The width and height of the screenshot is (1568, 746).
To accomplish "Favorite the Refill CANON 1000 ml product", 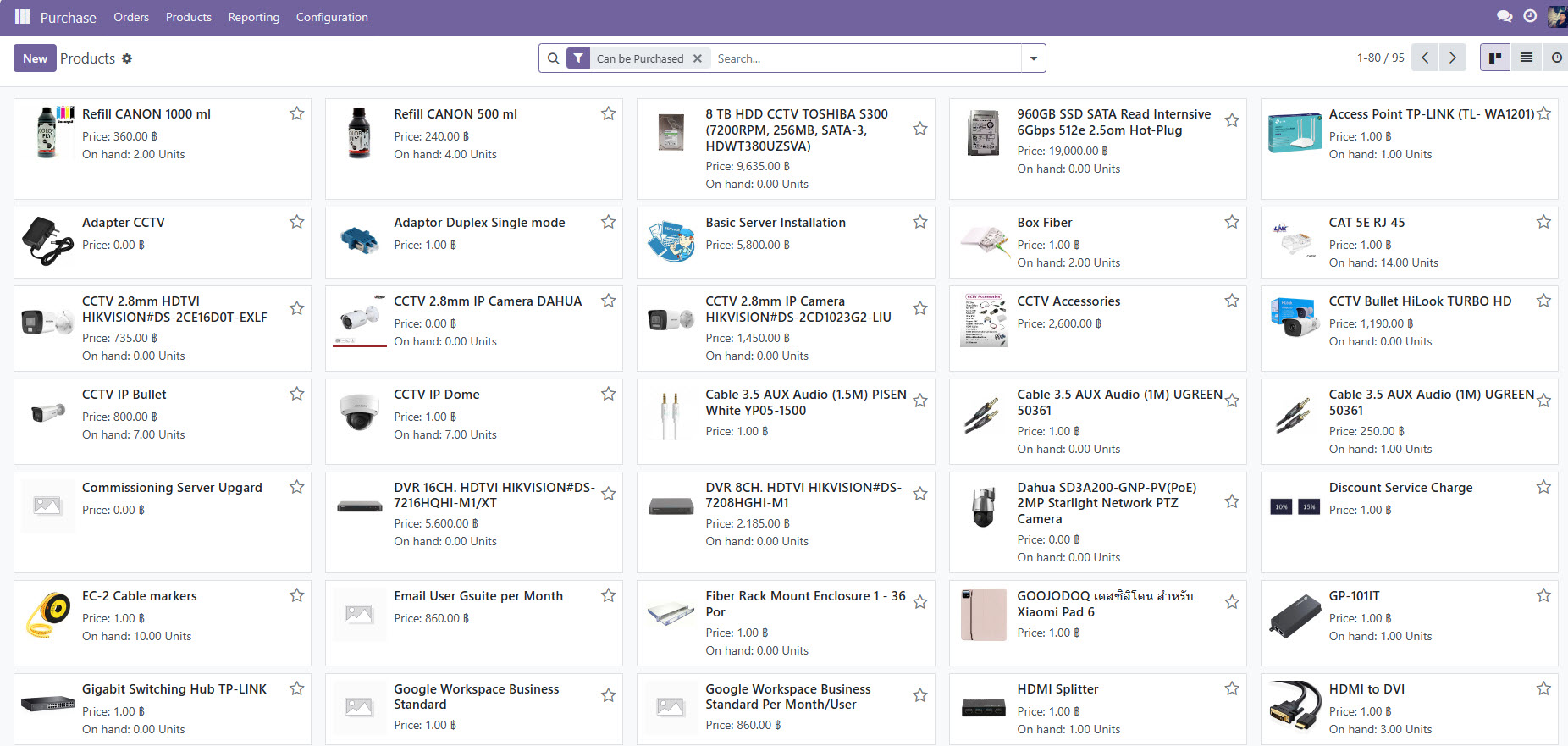I will (x=297, y=113).
